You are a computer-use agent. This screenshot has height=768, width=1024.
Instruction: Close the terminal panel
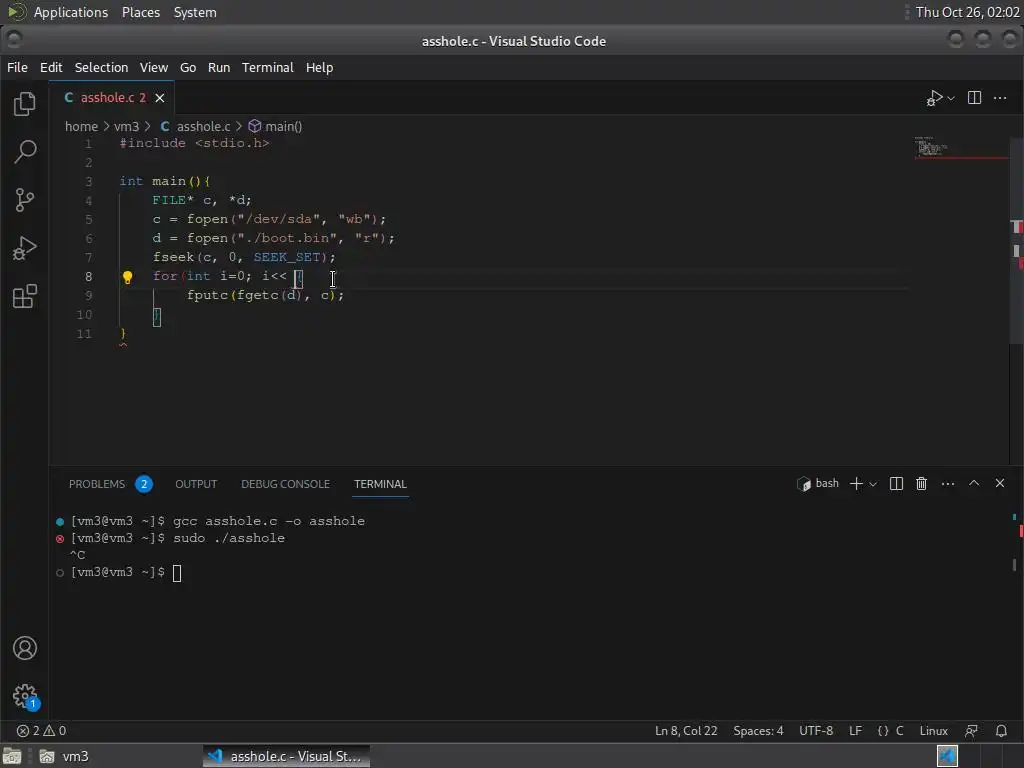[x=1000, y=483]
